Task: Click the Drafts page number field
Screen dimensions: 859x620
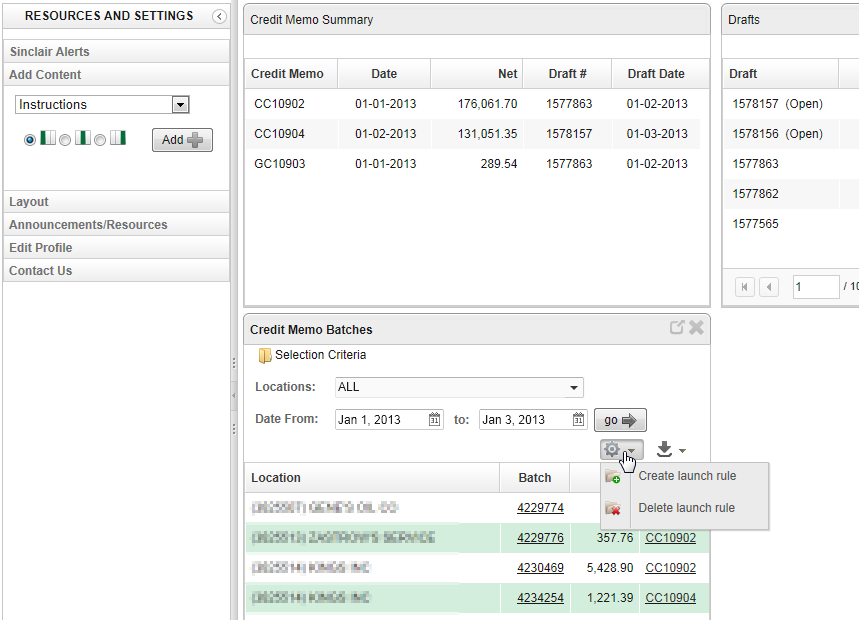Action: tap(816, 287)
